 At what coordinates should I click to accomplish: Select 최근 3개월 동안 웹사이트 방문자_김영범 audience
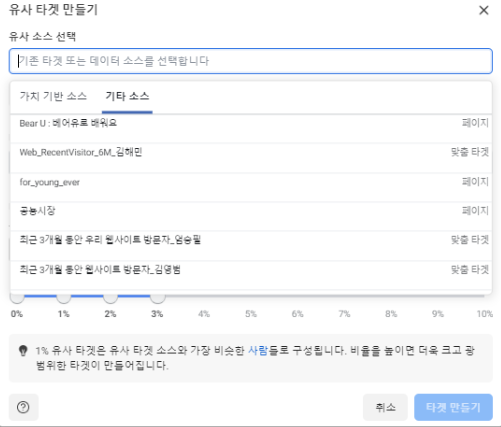[x=251, y=275]
